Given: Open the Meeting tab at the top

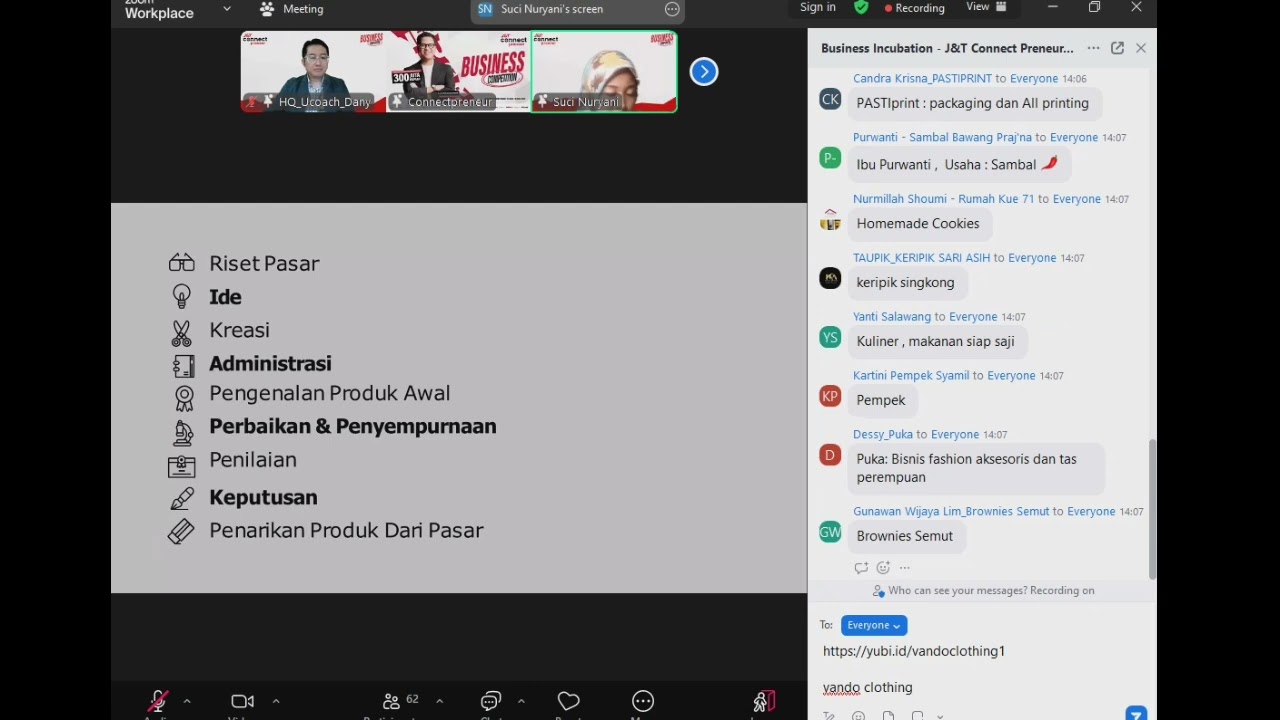Looking at the screenshot, I should (292, 9).
